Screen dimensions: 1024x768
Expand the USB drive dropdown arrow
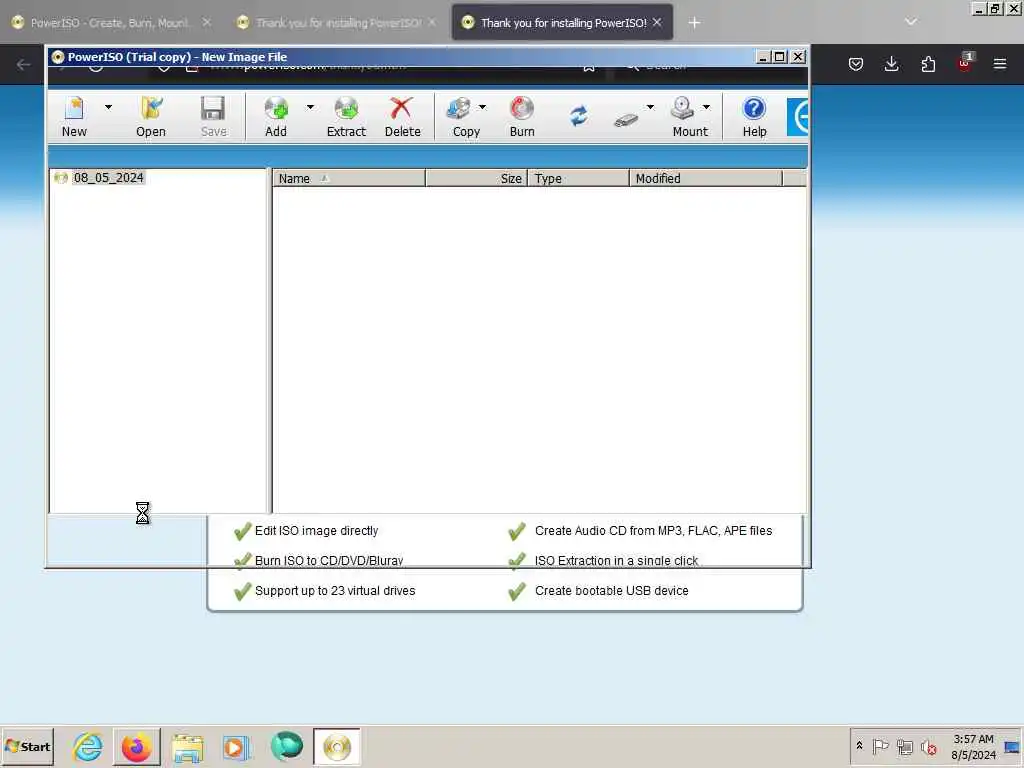[x=650, y=107]
